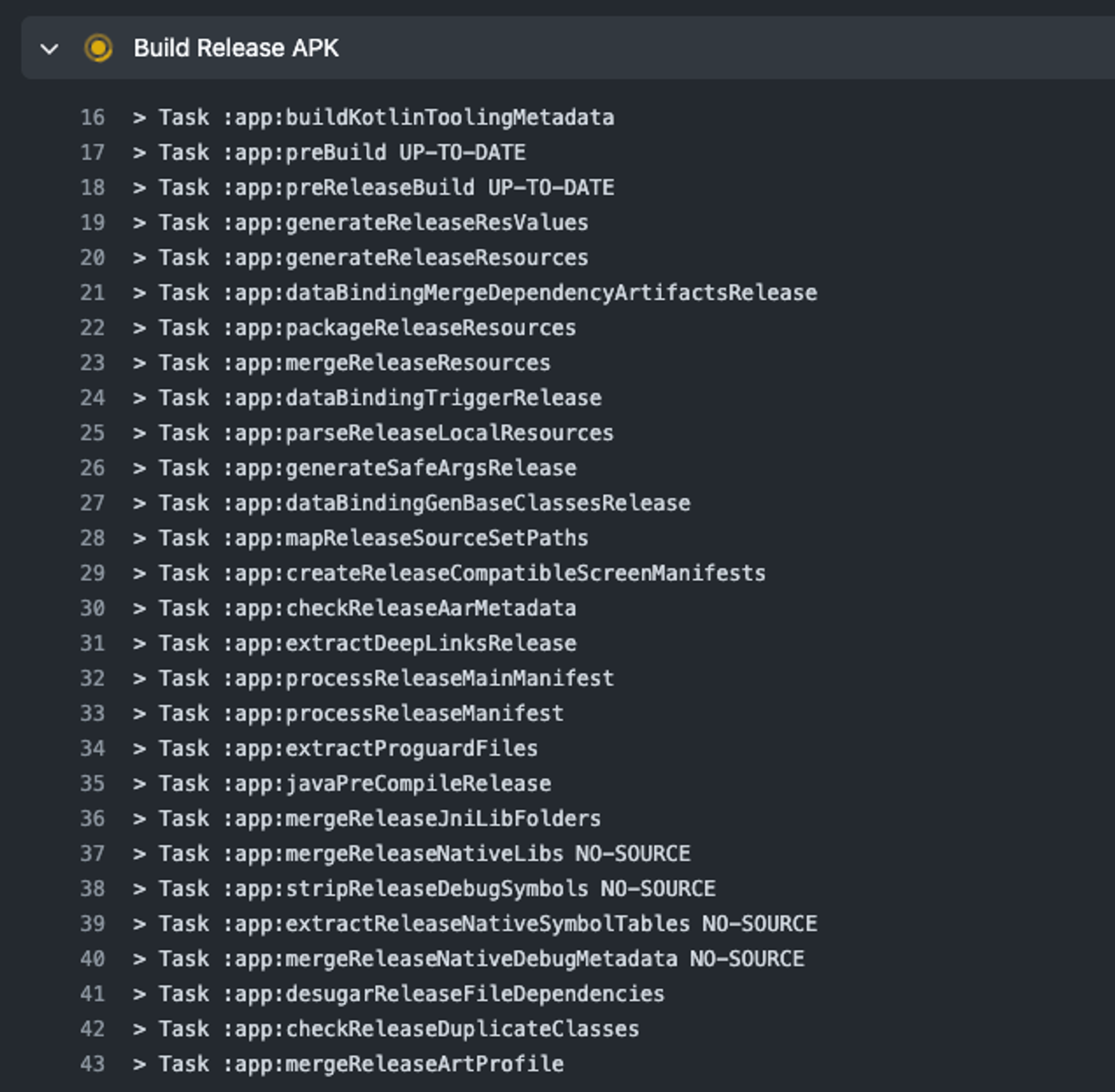Image resolution: width=1115 pixels, height=1092 pixels.
Task: Click line number 43 link
Action: point(93,1064)
